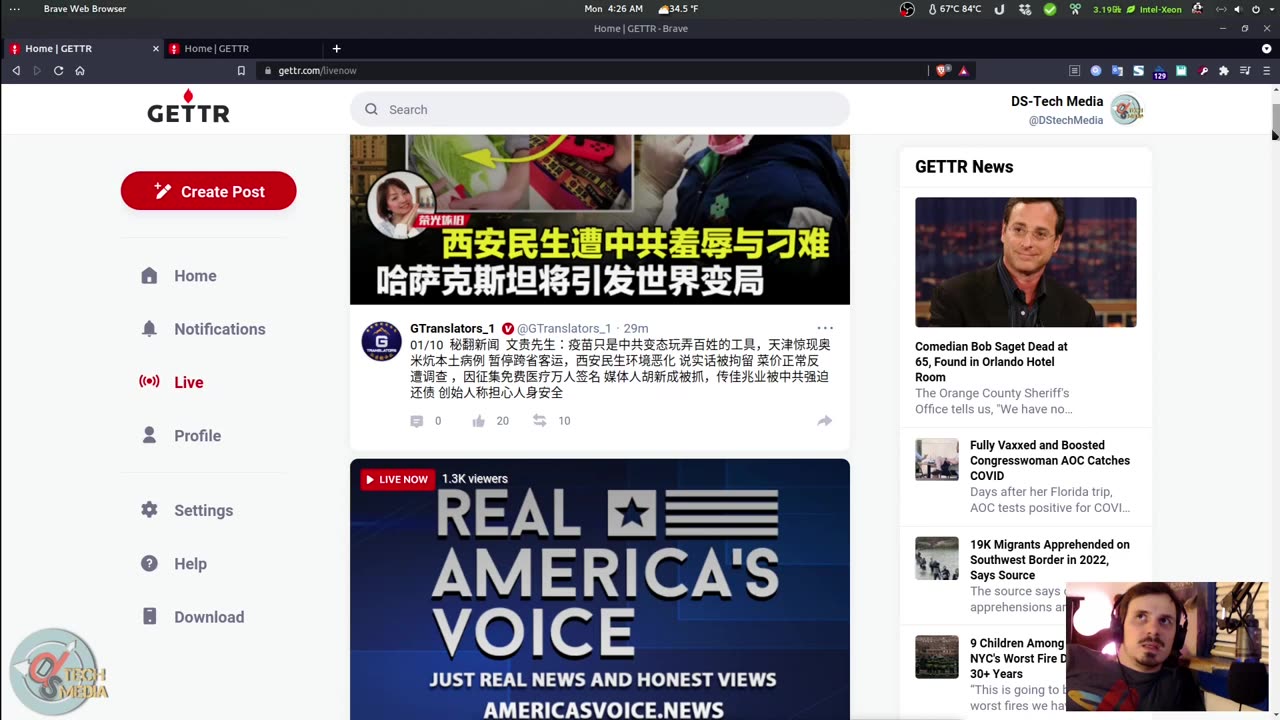This screenshot has width=1280, height=720.
Task: Click Download in the sidebar
Action: tap(209, 617)
